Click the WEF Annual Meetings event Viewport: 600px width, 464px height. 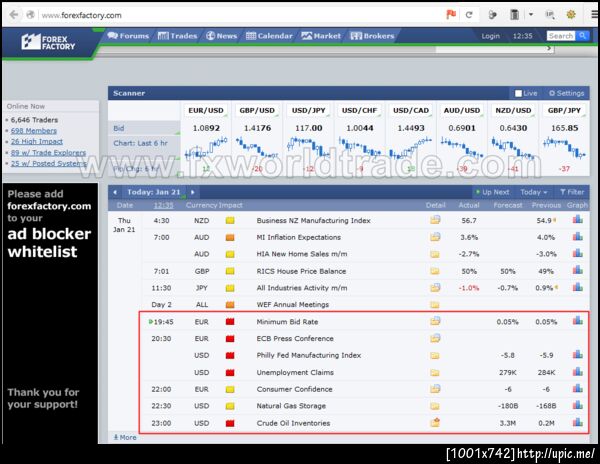click(x=293, y=304)
